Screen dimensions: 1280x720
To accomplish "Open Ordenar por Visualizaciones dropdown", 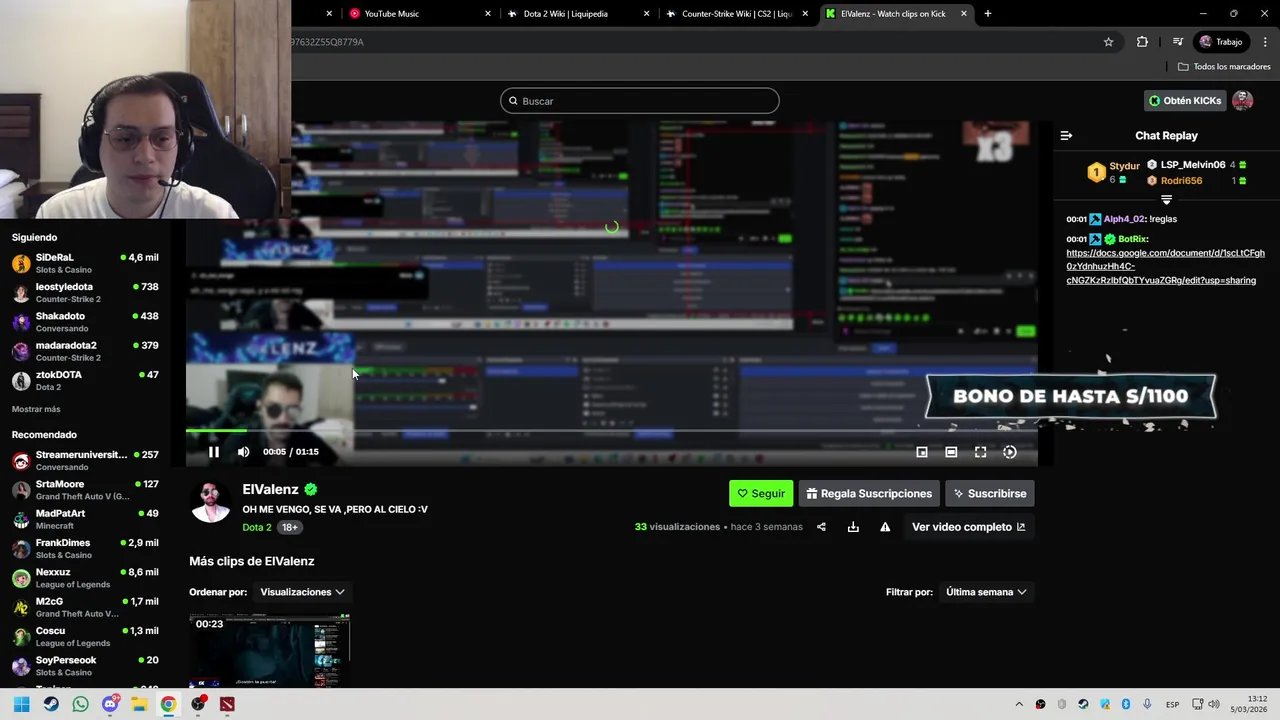I will [x=302, y=592].
